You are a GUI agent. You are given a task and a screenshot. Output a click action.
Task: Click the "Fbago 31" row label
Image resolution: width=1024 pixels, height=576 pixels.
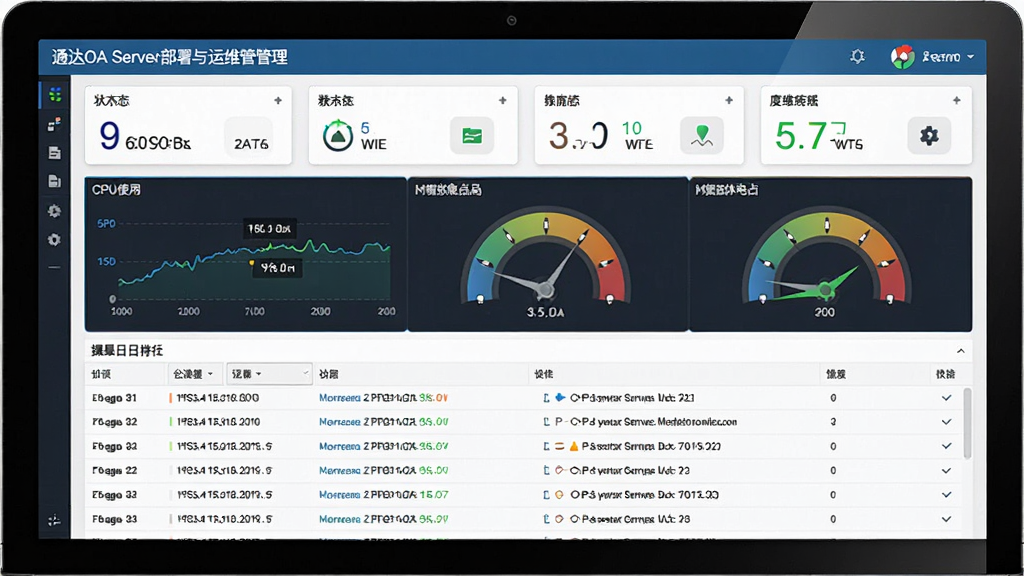click(x=114, y=398)
